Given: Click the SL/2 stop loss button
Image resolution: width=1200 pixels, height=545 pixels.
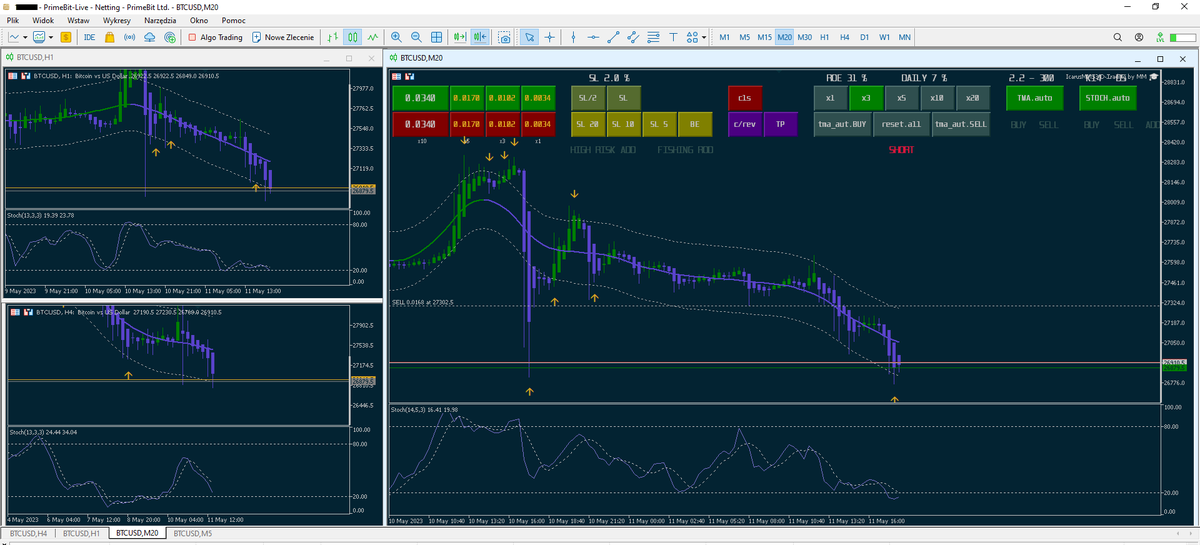Looking at the screenshot, I should 588,98.
